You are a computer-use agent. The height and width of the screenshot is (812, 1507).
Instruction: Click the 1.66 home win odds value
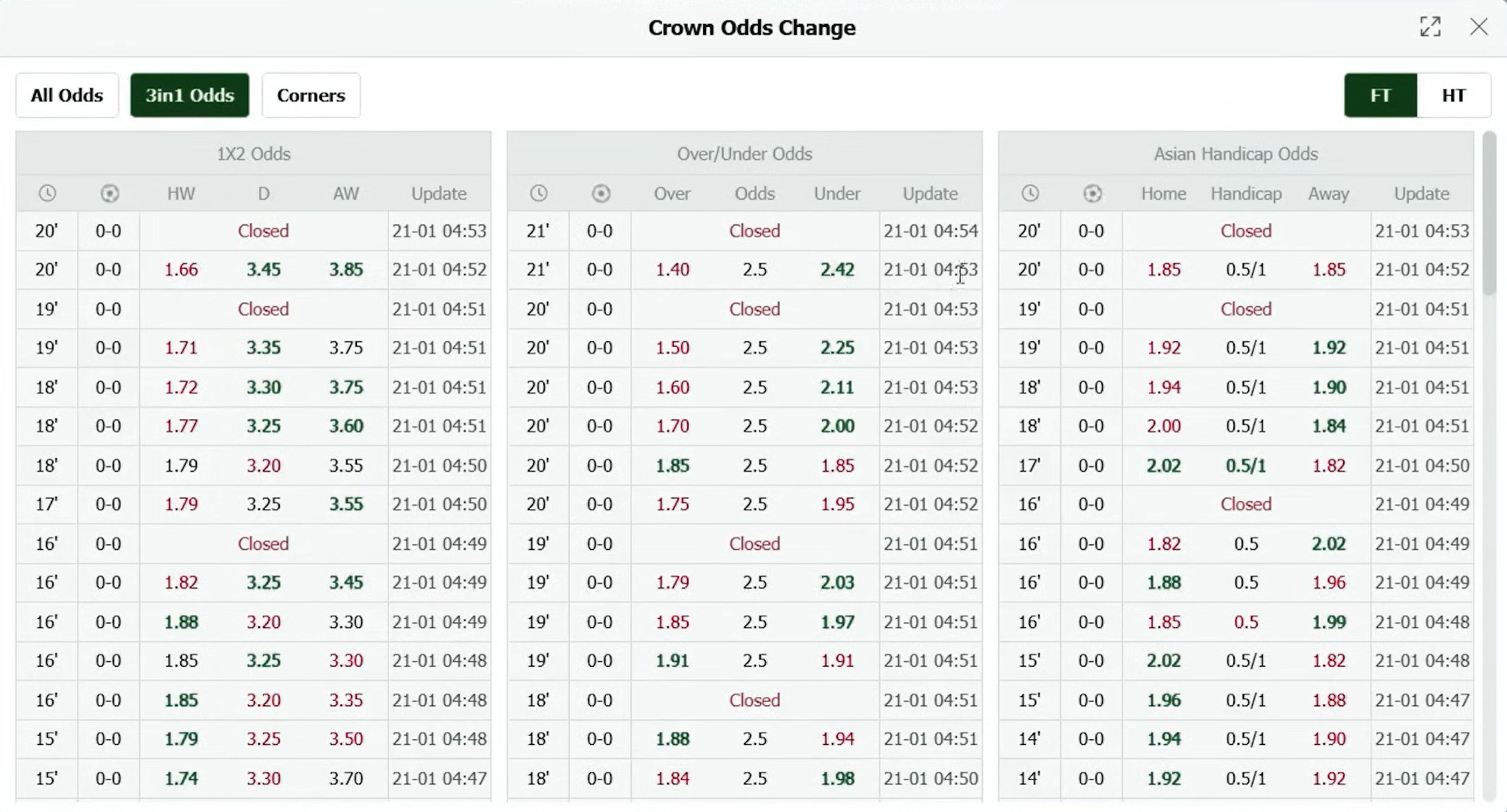point(181,269)
